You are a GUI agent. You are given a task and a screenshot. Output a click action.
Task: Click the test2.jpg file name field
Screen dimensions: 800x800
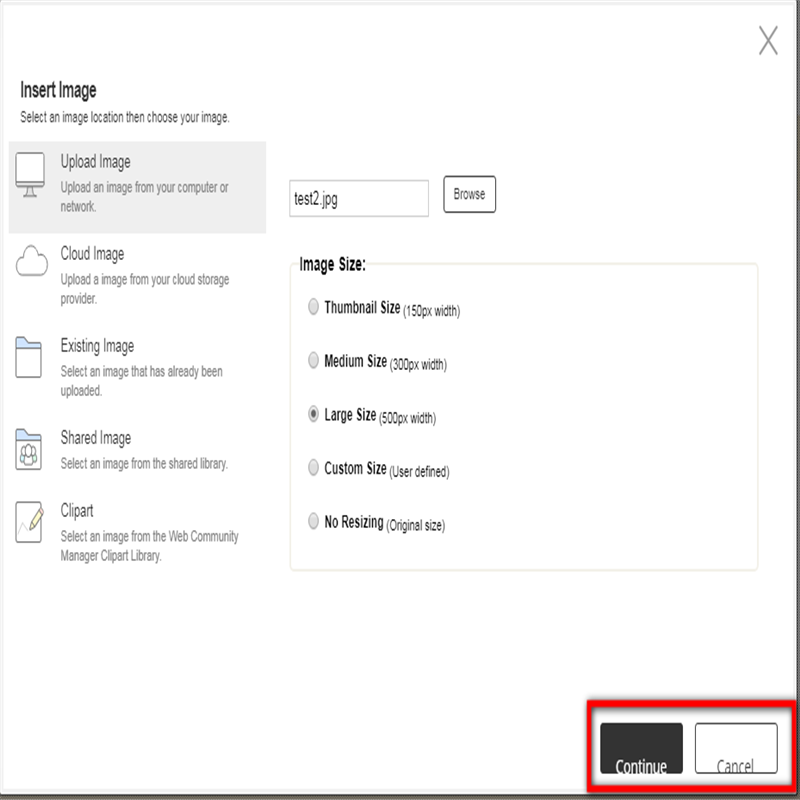click(x=358, y=198)
